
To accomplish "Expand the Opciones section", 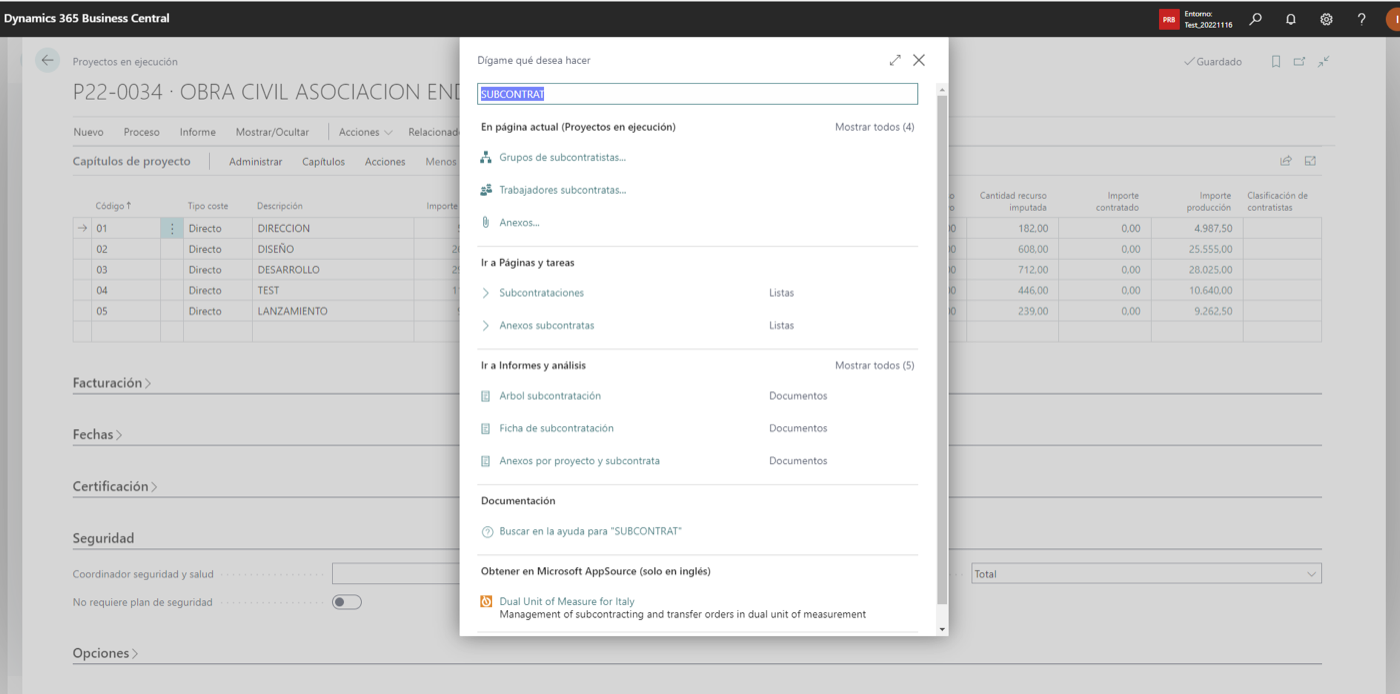I will [x=105, y=653].
